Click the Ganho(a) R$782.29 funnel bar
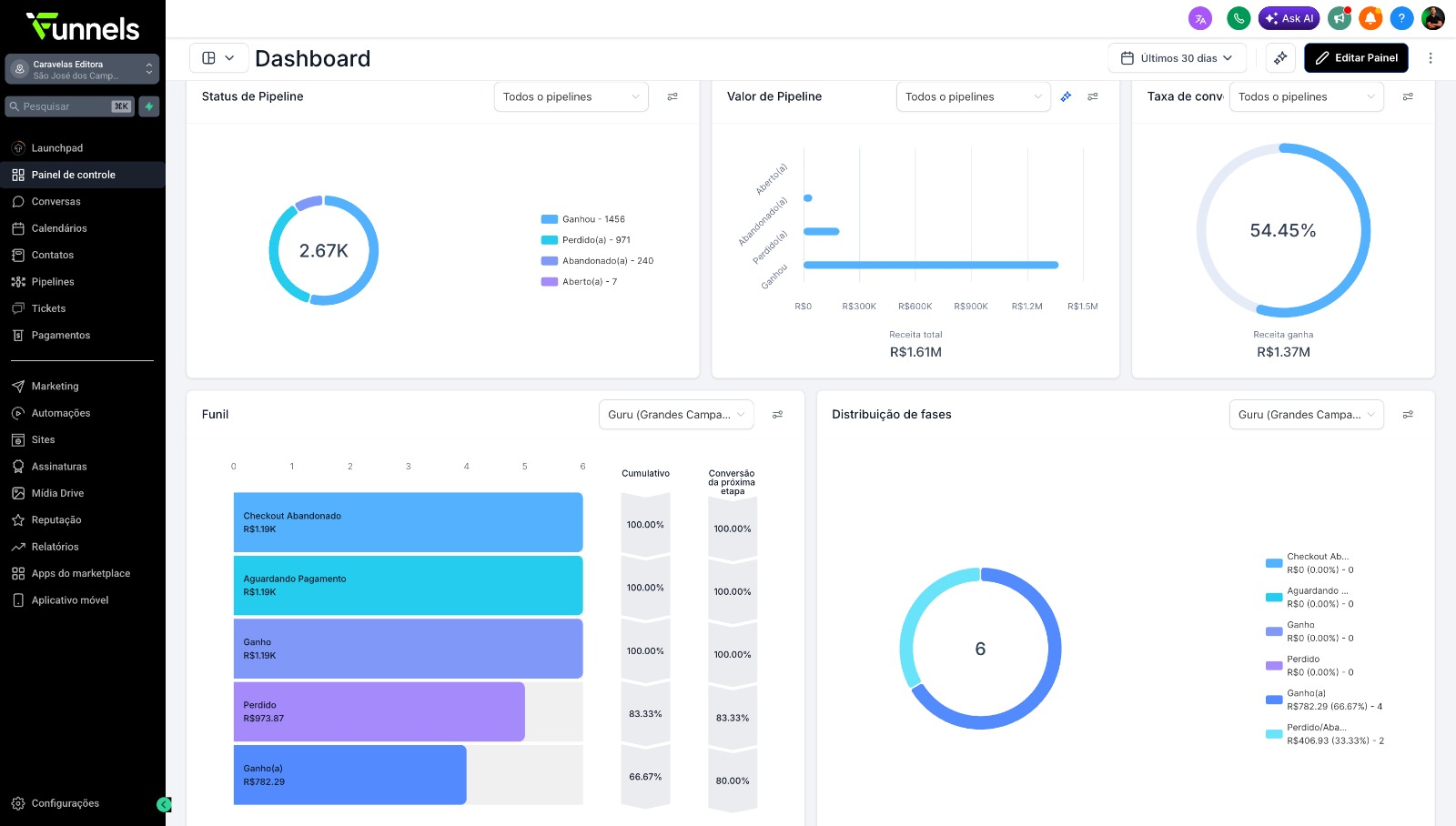 click(350, 775)
